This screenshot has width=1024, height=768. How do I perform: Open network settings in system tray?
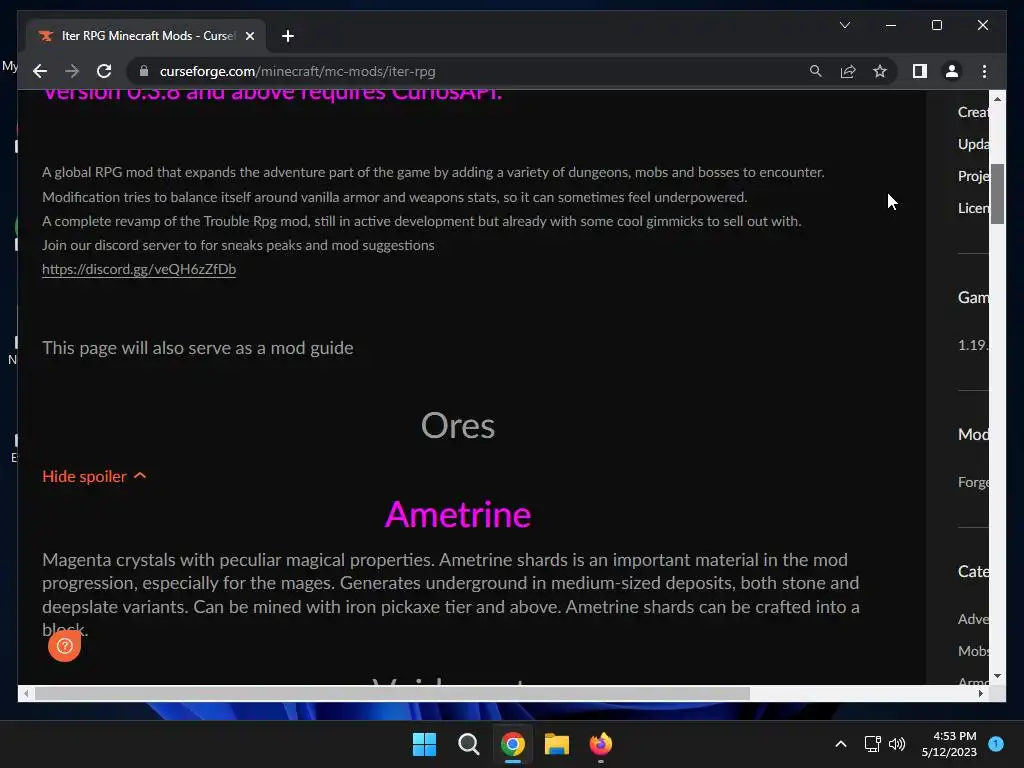tap(872, 744)
